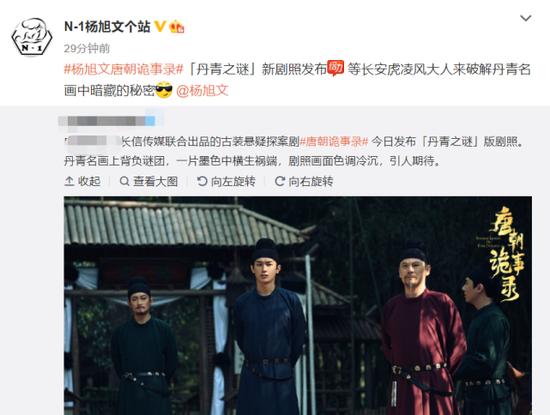
Task: Click the 查看大图 magnifier icon
Action: pyautogui.click(x=124, y=181)
